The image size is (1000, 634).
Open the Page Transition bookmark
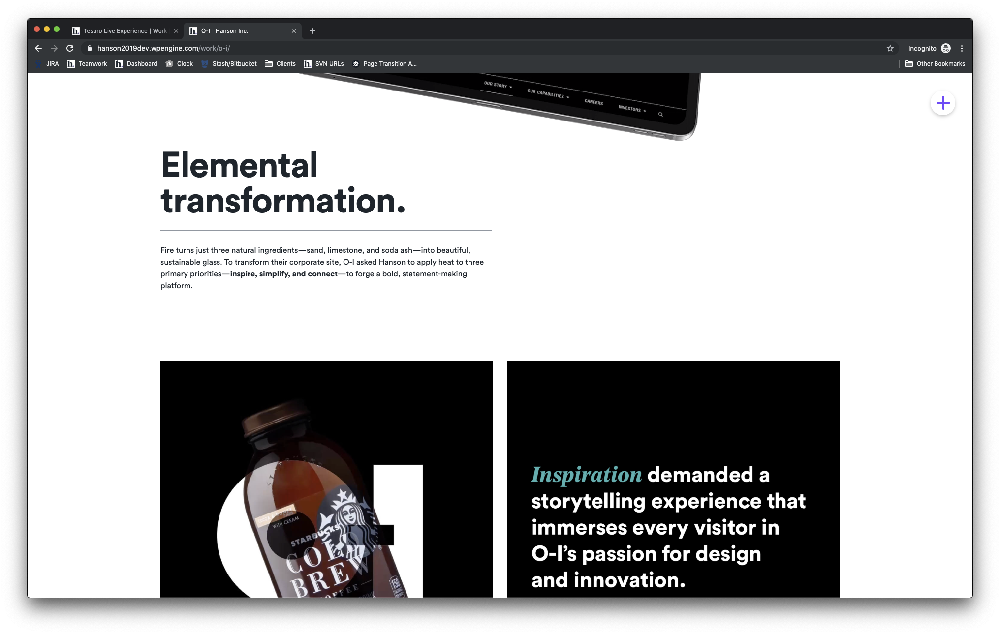(x=384, y=64)
